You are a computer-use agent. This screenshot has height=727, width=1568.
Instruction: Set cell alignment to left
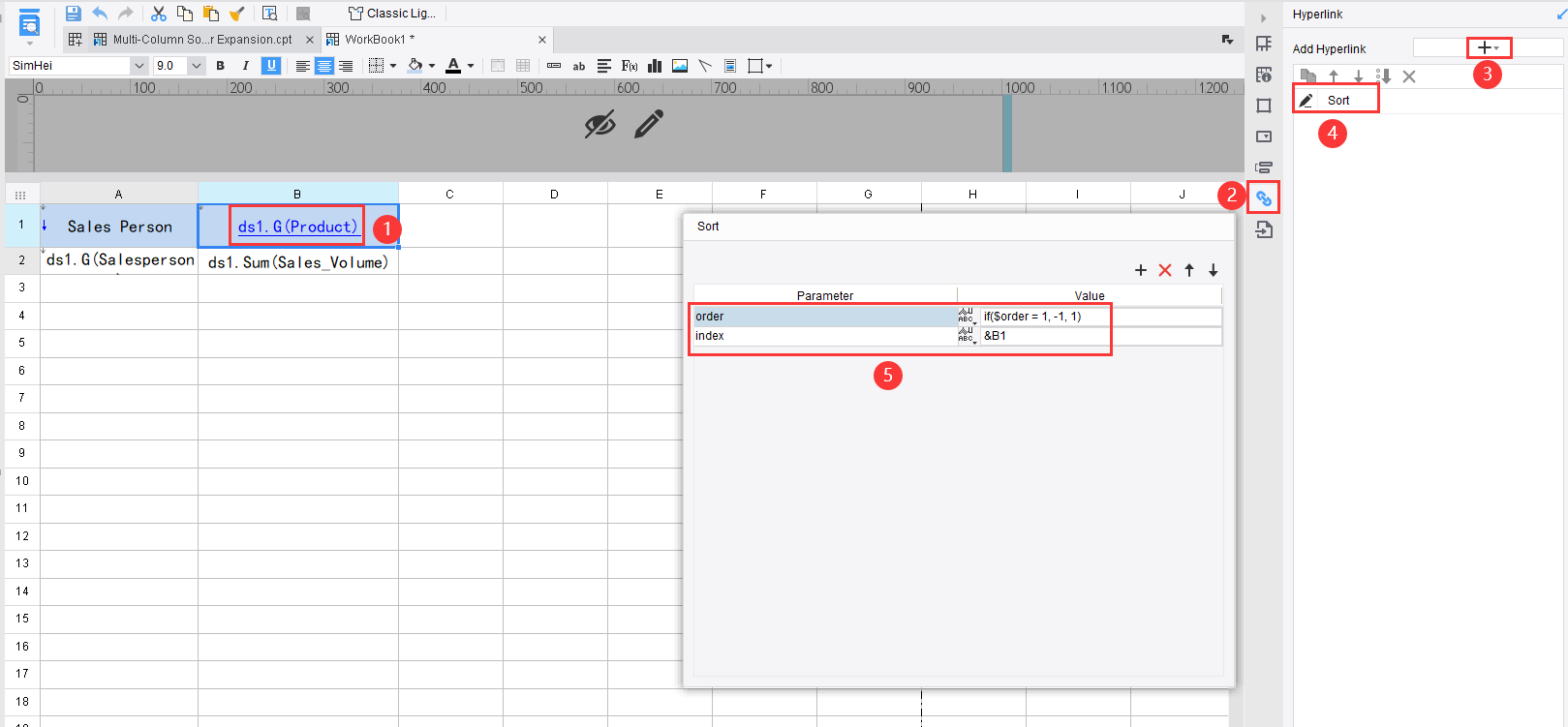coord(303,66)
